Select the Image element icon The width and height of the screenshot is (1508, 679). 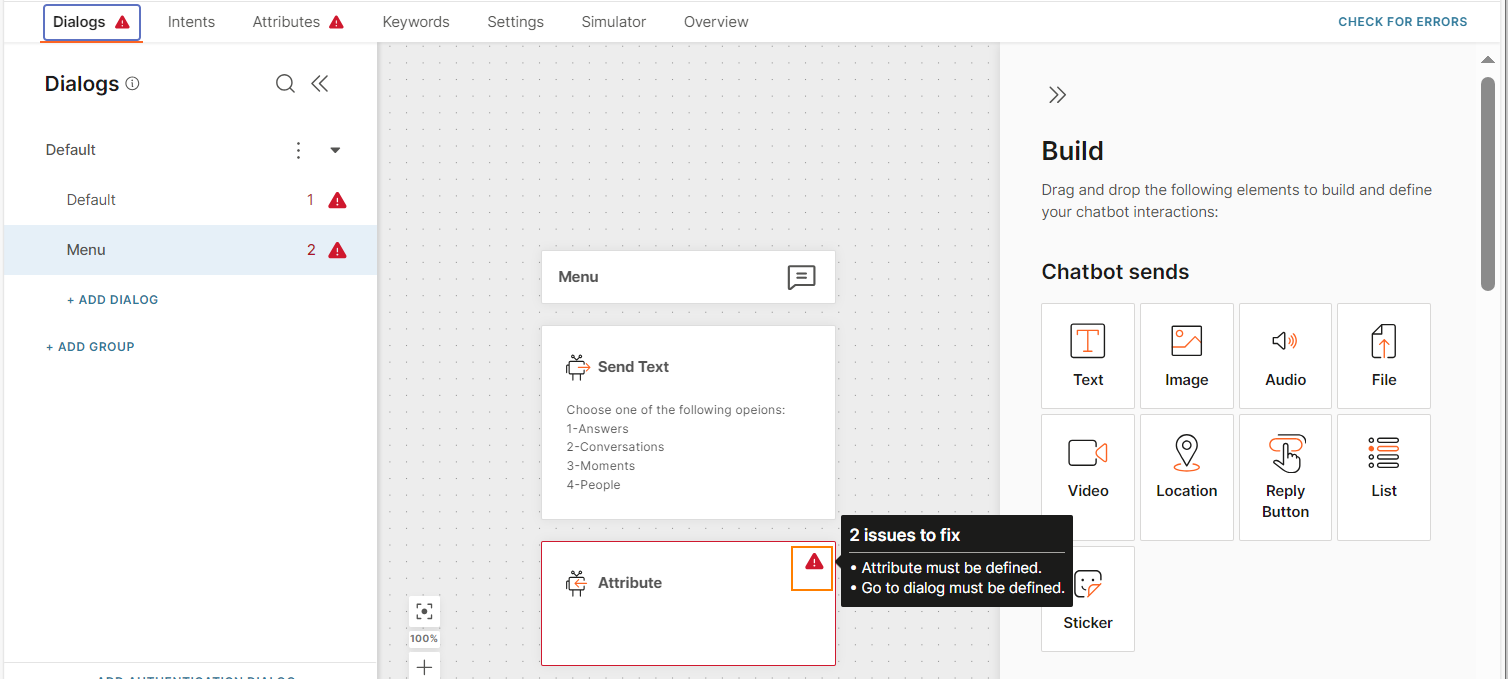[x=1186, y=341]
